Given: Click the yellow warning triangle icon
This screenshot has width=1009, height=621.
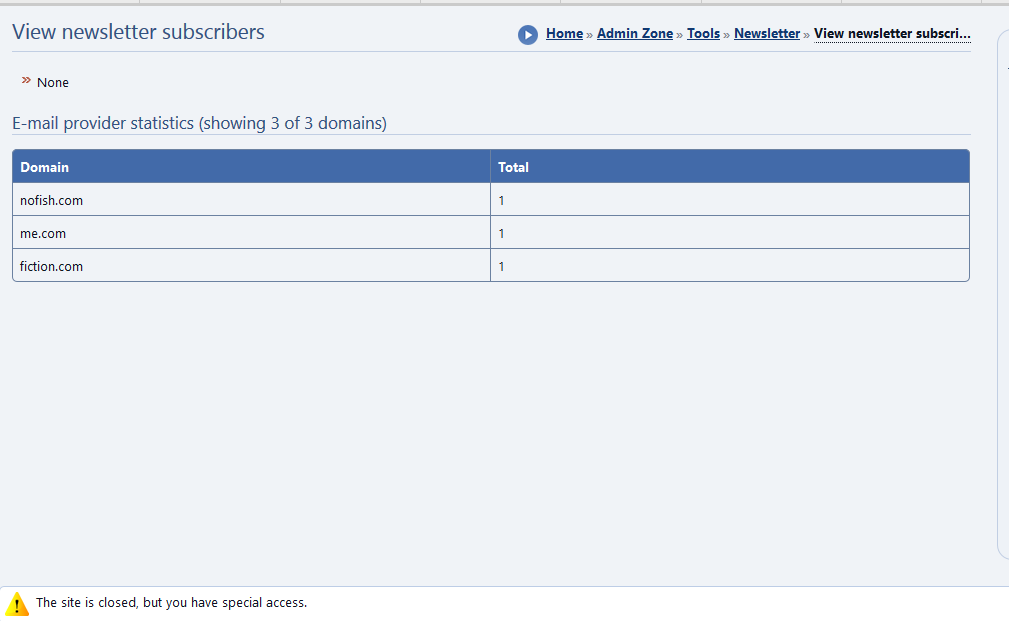Looking at the screenshot, I should point(17,604).
